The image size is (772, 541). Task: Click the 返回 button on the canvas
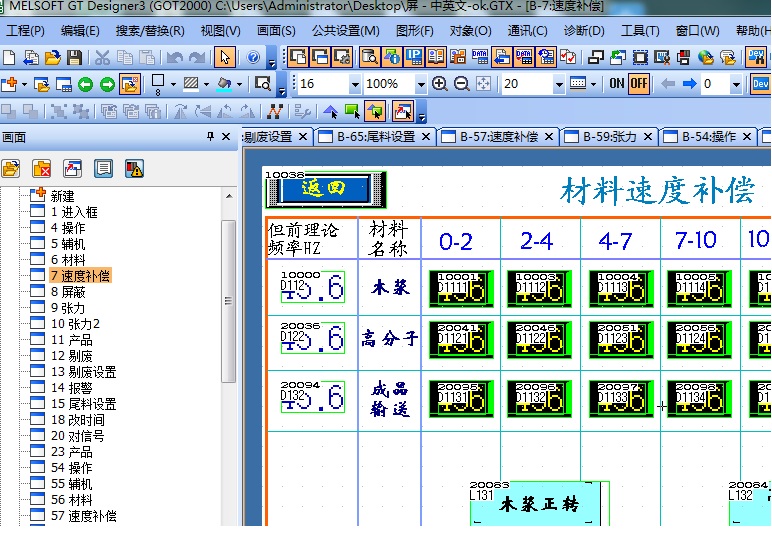323,187
